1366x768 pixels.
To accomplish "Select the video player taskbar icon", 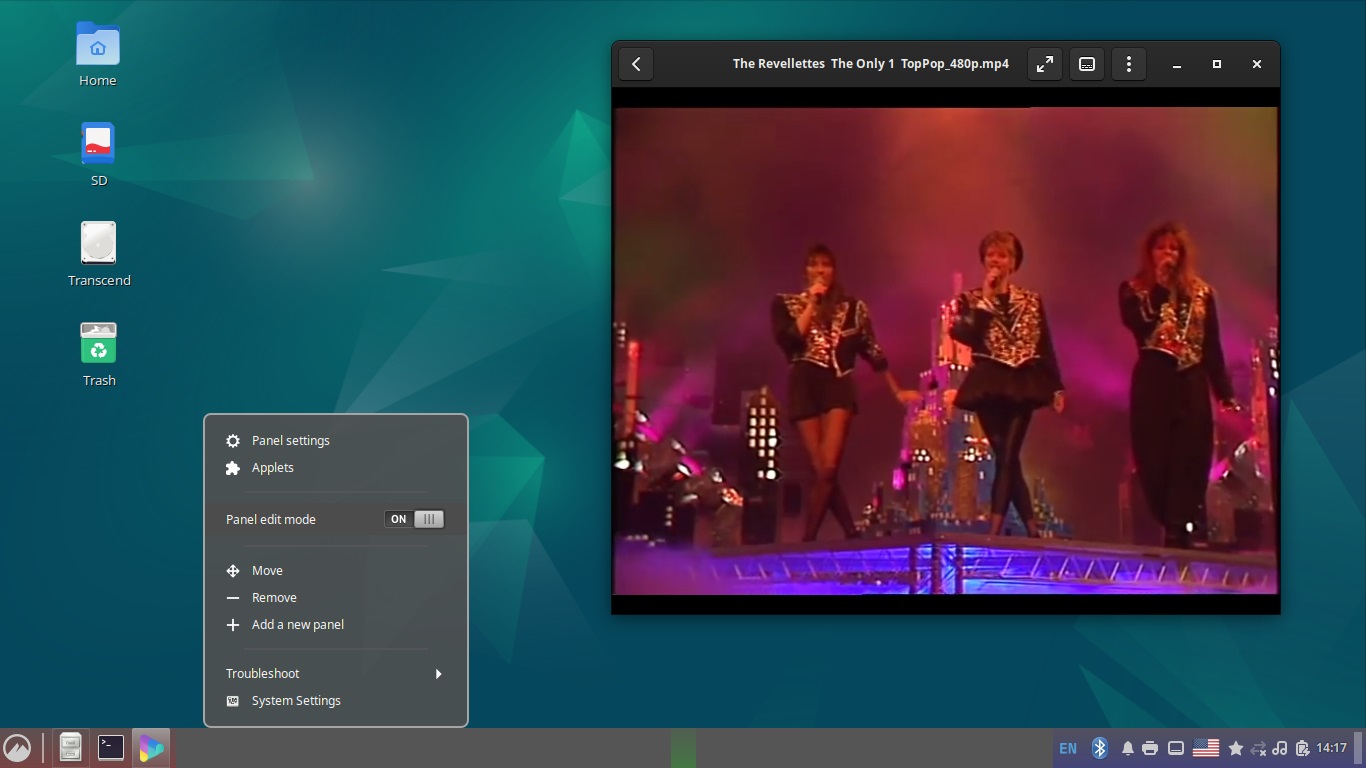I will click(x=151, y=748).
